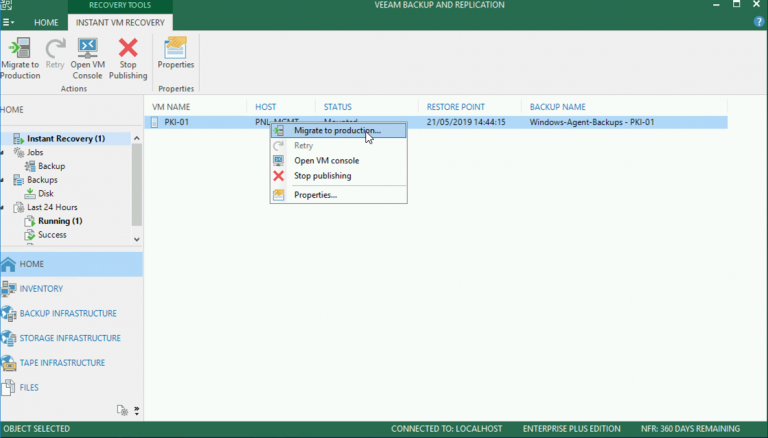The height and width of the screenshot is (438, 768).
Task: Select the Instant VM Recovery tab
Action: click(120, 23)
